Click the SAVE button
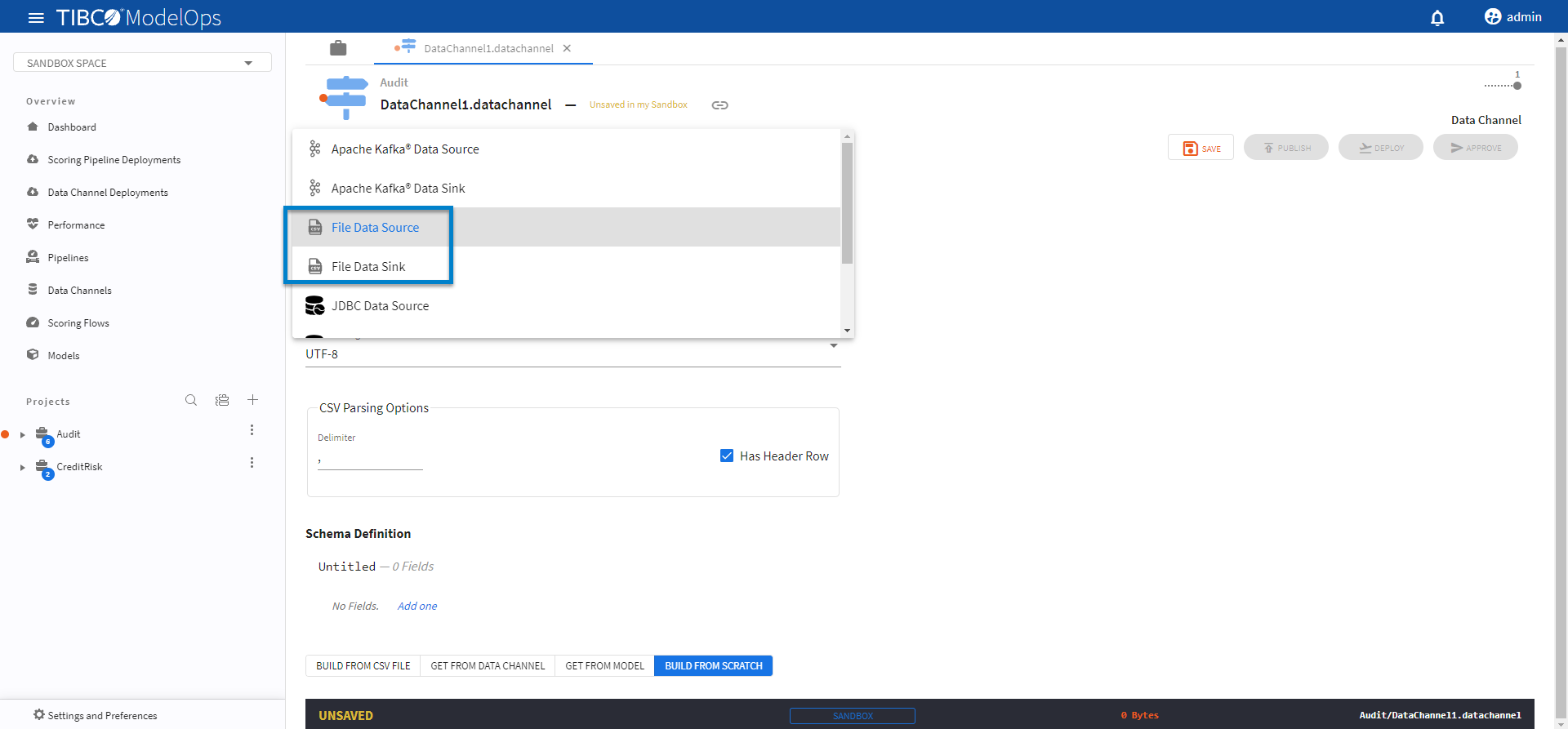1568x729 pixels. click(1200, 148)
